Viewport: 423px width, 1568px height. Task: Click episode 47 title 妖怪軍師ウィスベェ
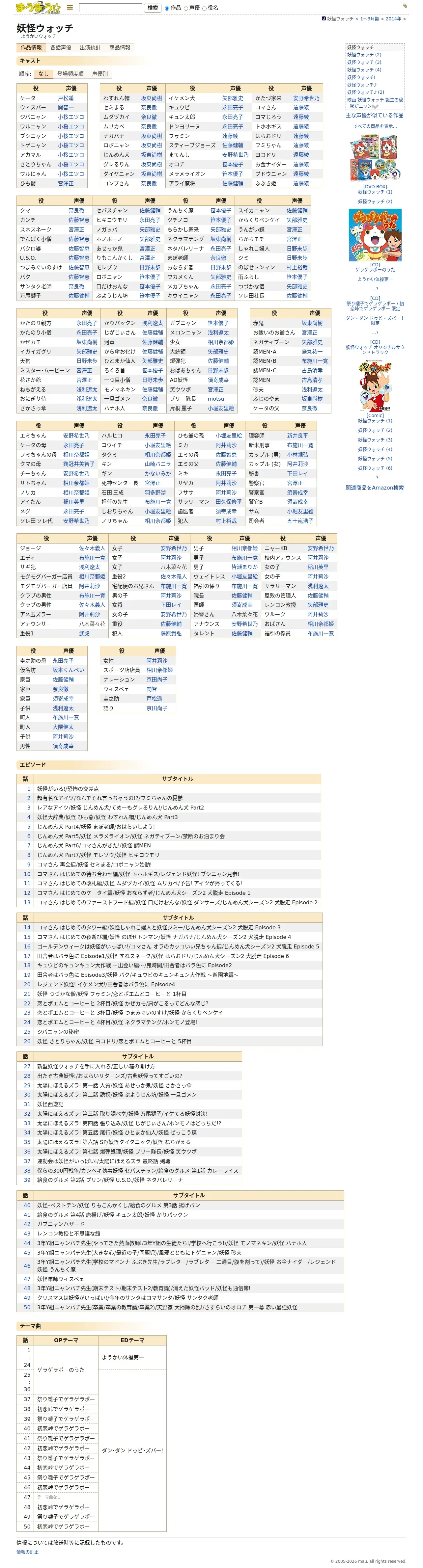coord(60,1279)
